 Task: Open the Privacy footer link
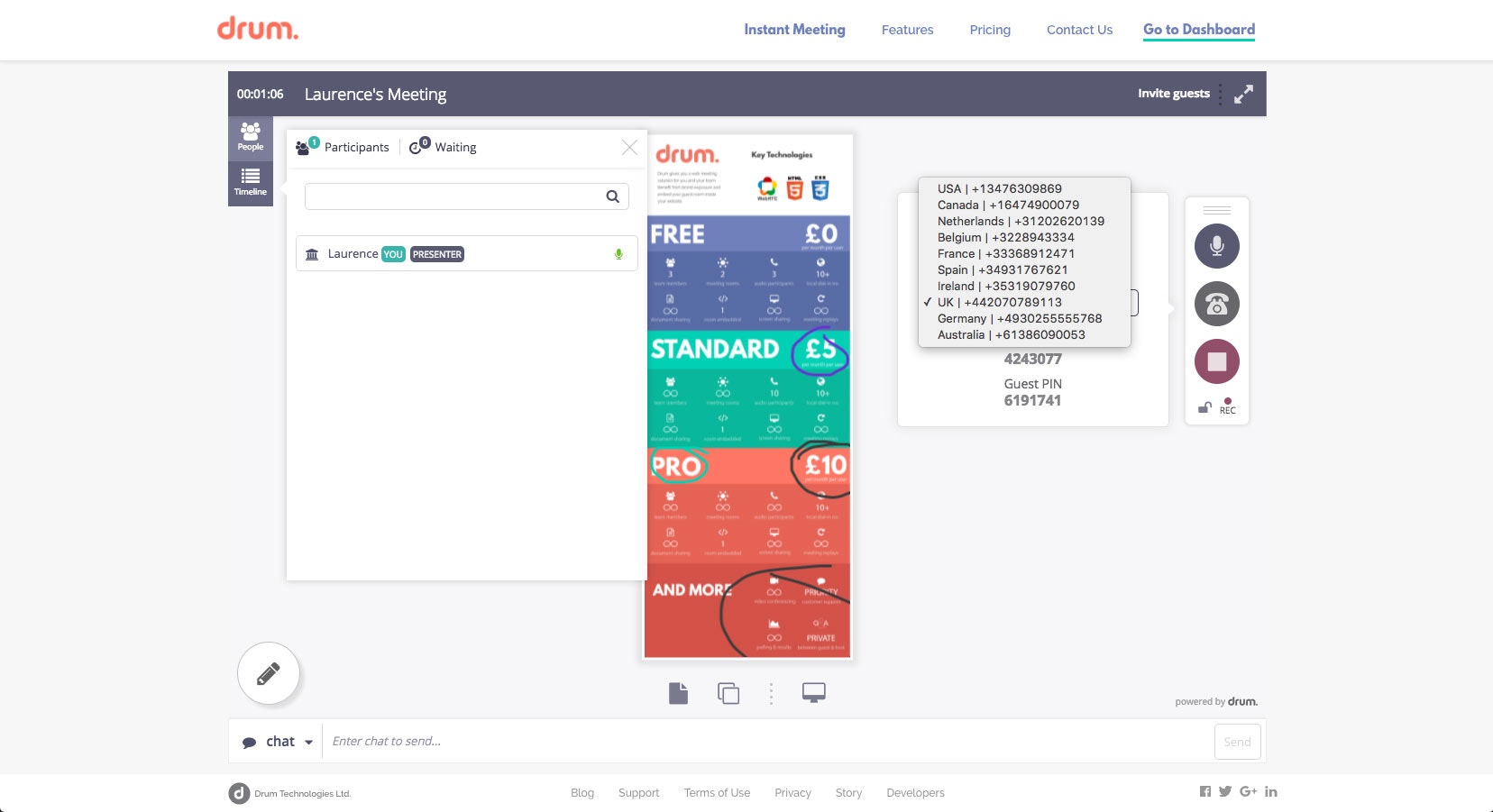[792, 793]
